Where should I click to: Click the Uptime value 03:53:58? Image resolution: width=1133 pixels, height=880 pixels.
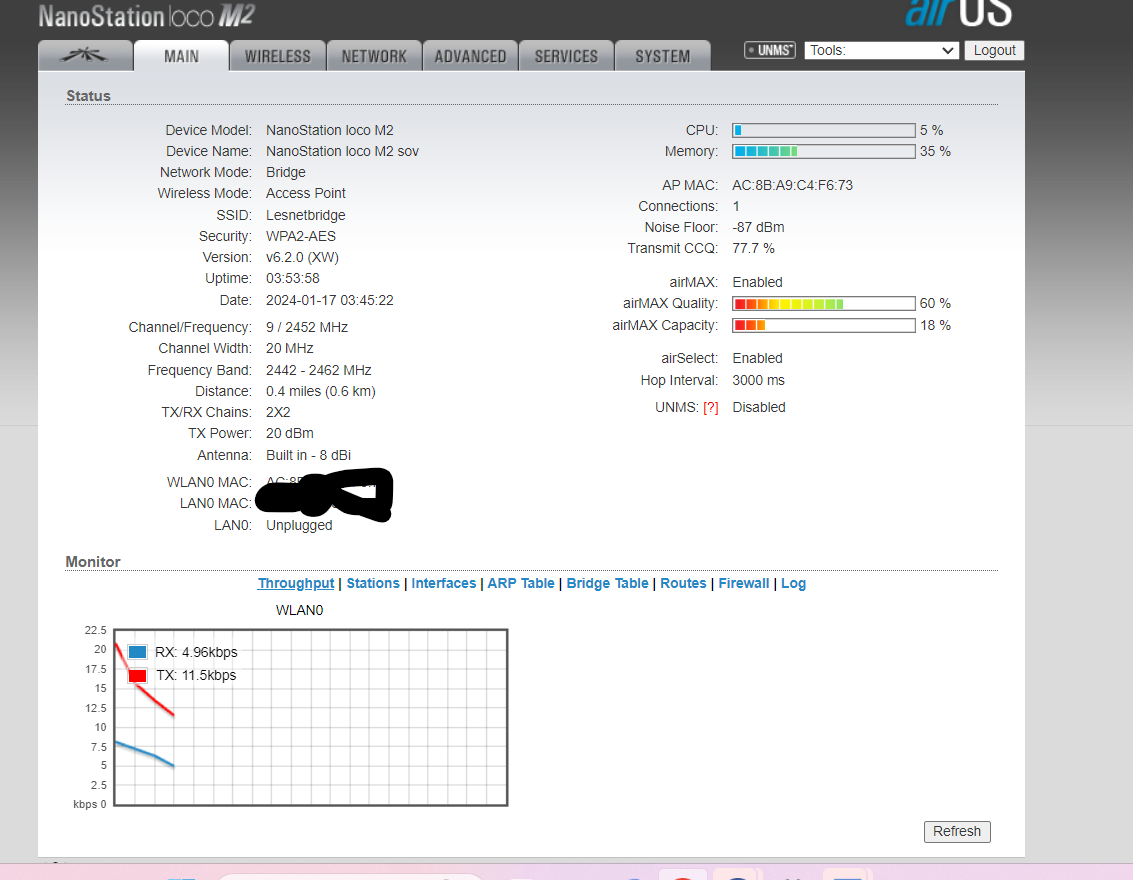[293, 278]
